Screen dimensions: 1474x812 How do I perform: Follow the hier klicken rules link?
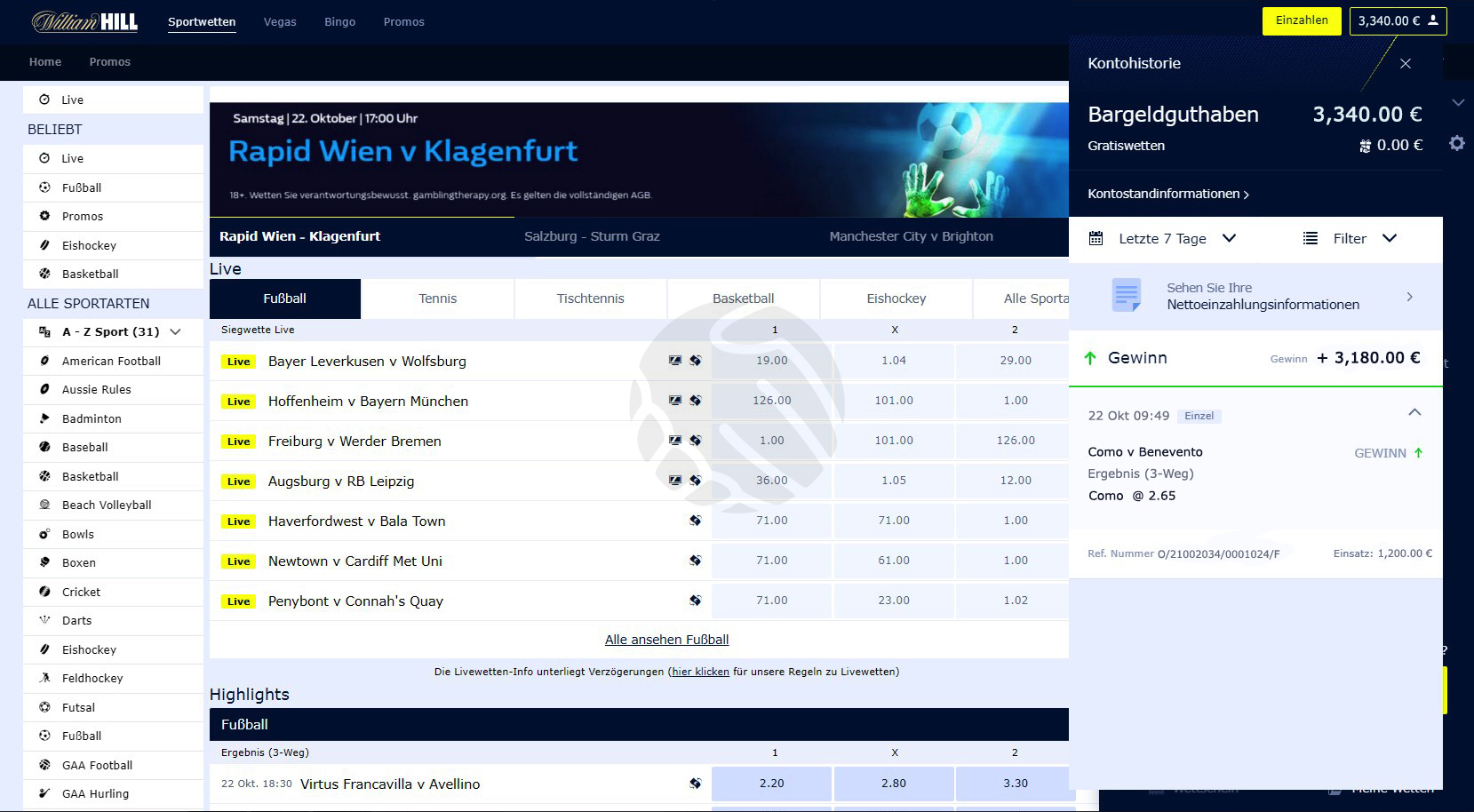click(x=700, y=672)
